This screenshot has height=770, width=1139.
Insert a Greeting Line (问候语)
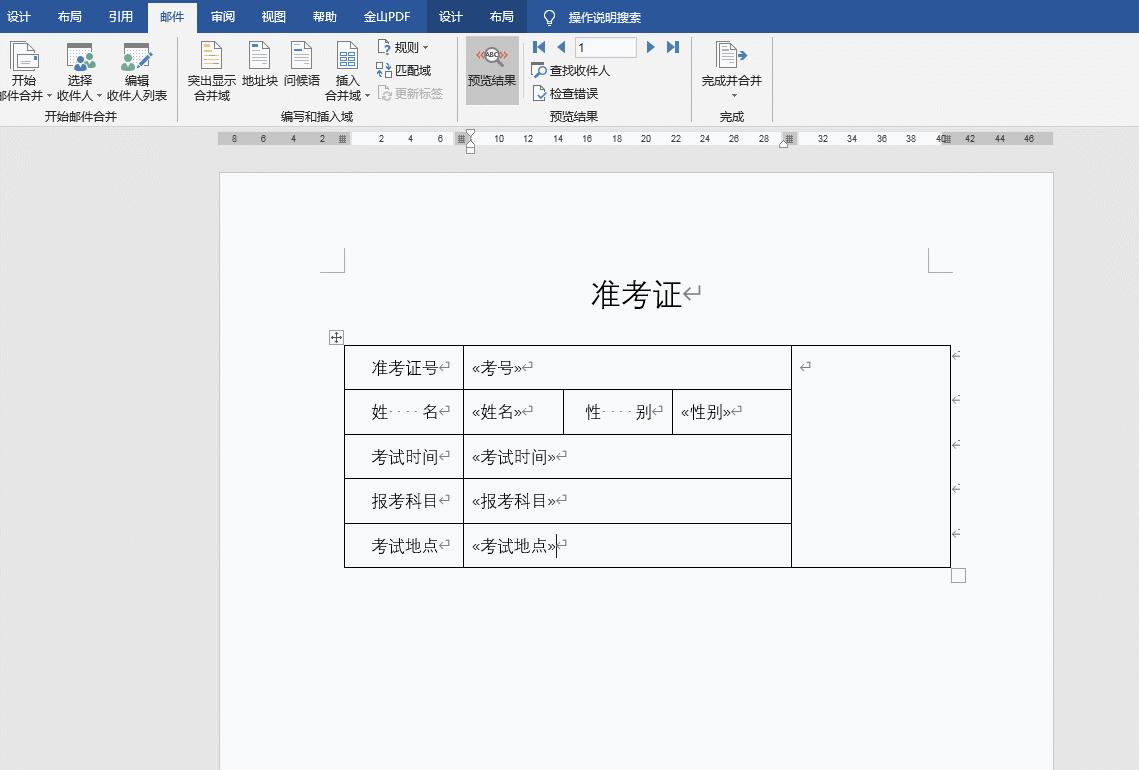point(301,68)
